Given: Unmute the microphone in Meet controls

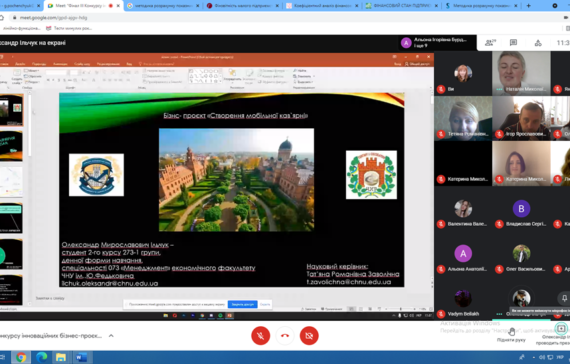Looking at the screenshot, I should (261, 335).
